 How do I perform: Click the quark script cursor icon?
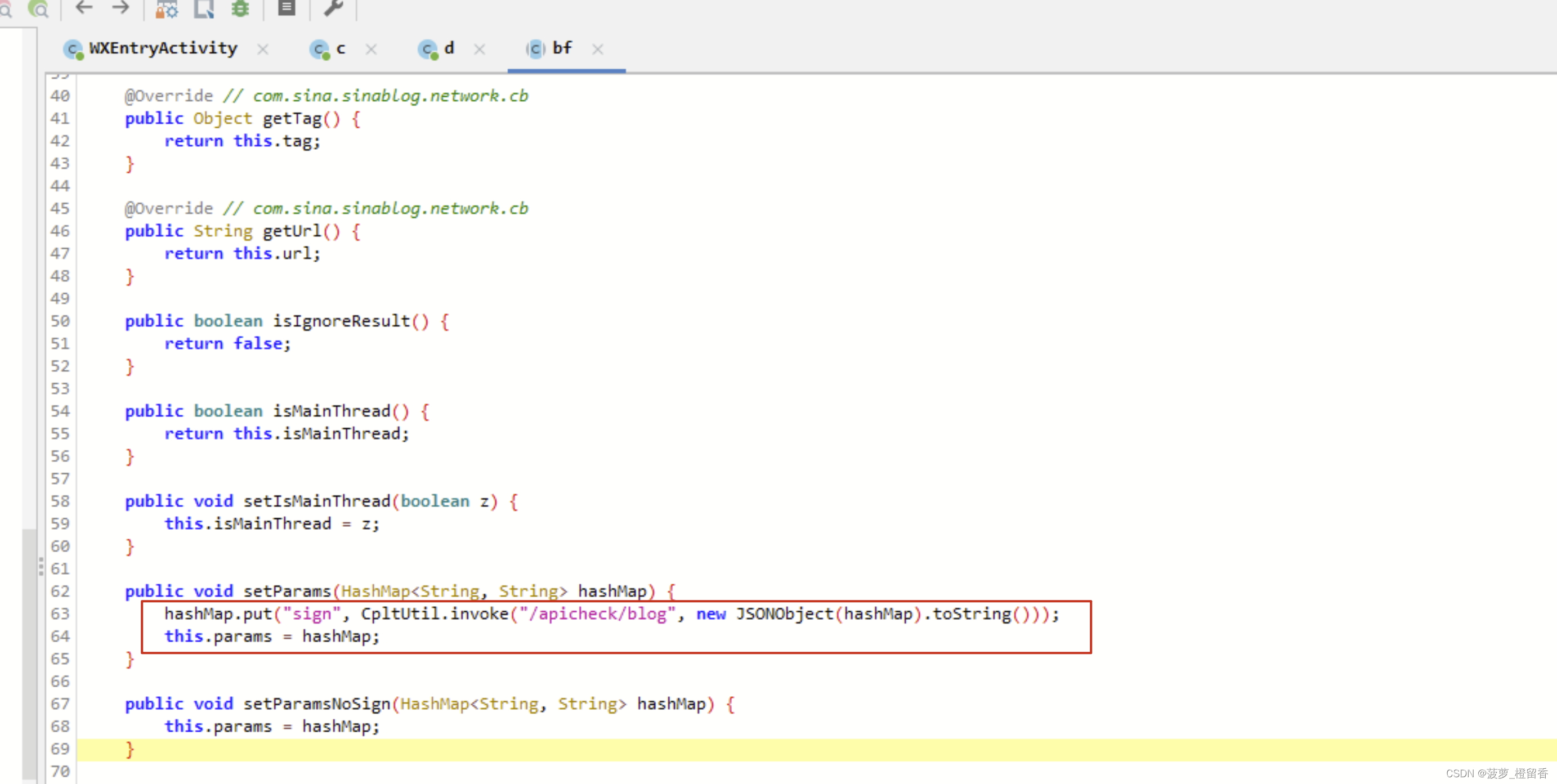click(x=204, y=9)
